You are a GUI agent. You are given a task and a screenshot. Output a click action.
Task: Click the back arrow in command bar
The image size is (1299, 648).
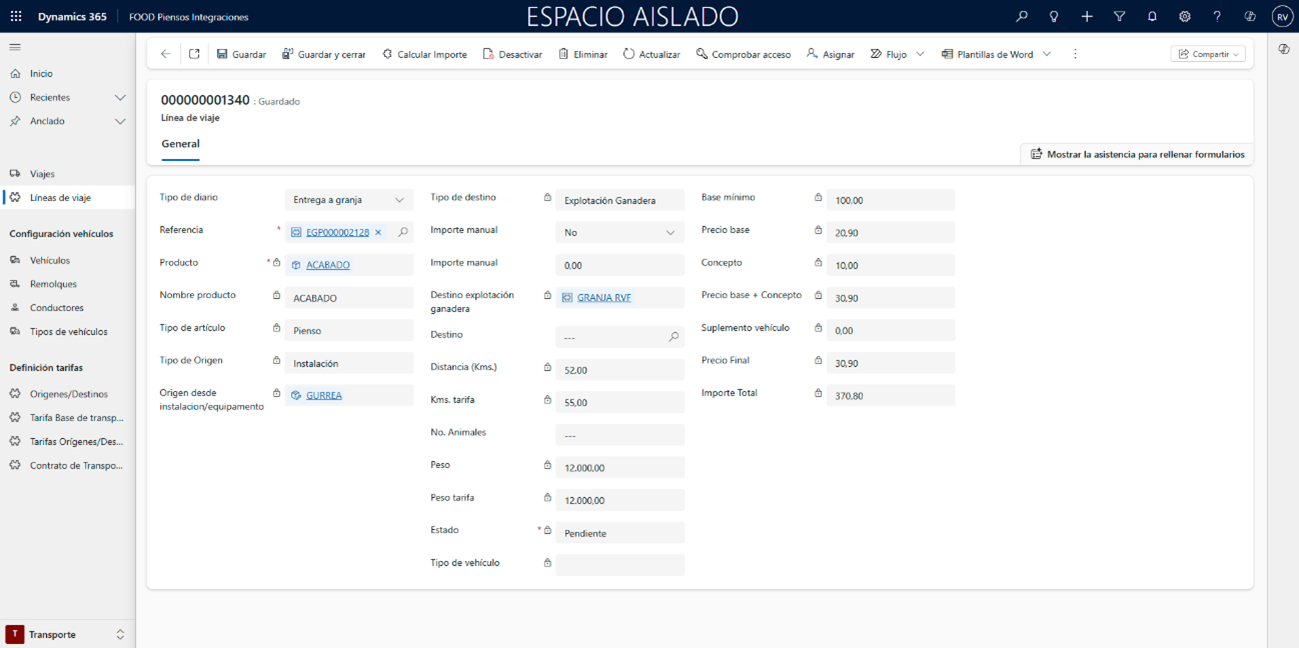click(x=166, y=54)
